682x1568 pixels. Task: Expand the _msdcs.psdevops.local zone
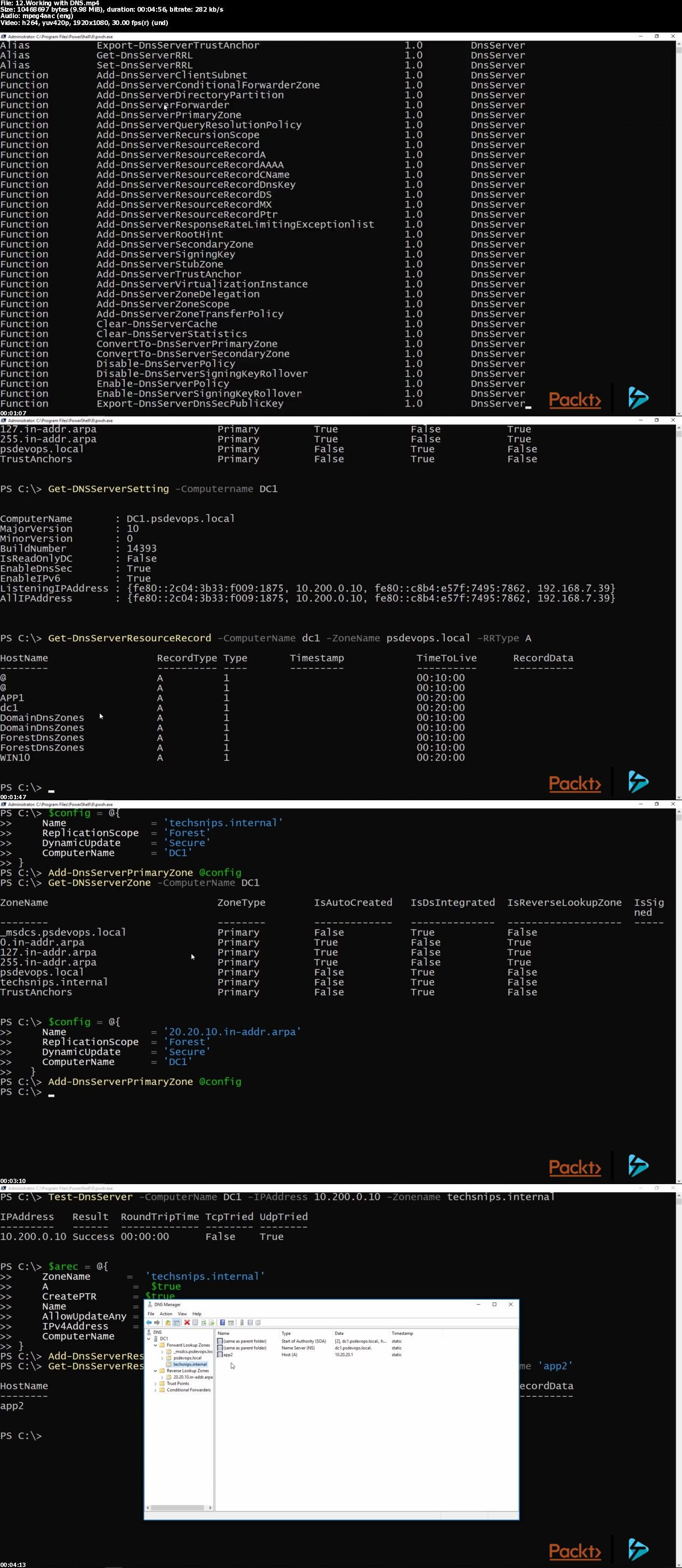point(163,1352)
